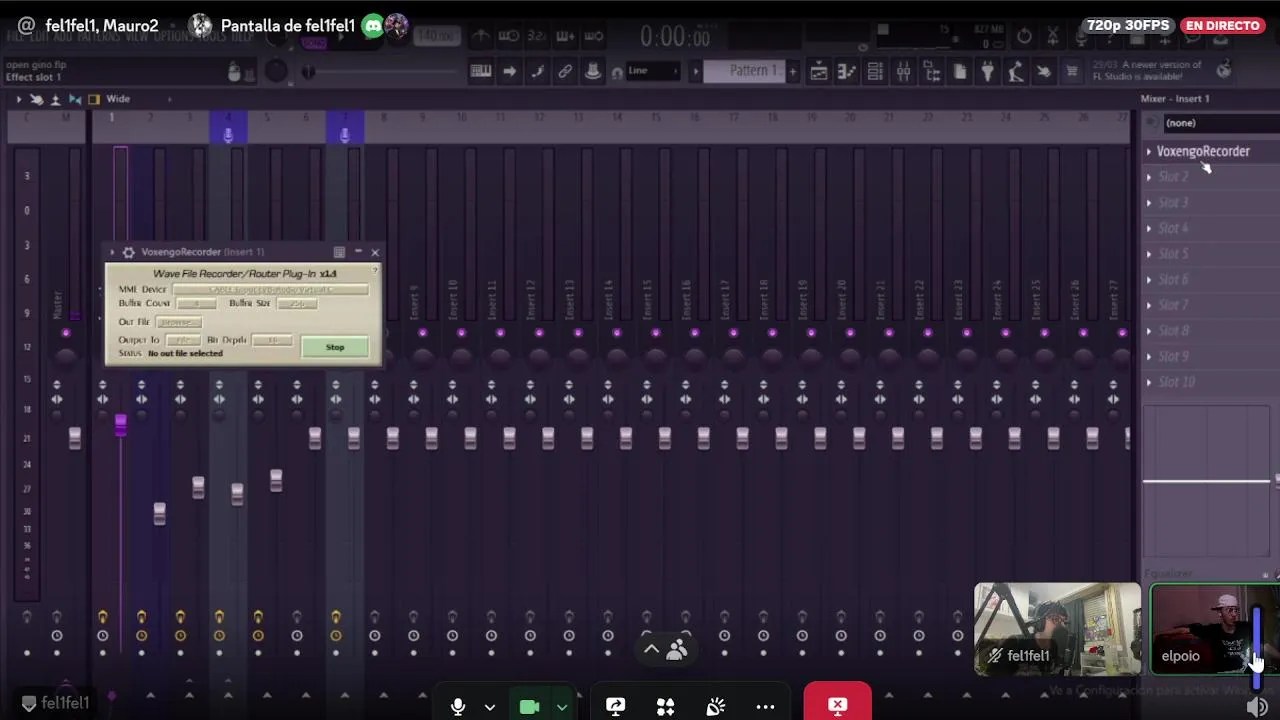Open the FL Studio online news globe
1280x720 pixels.
1224,69
